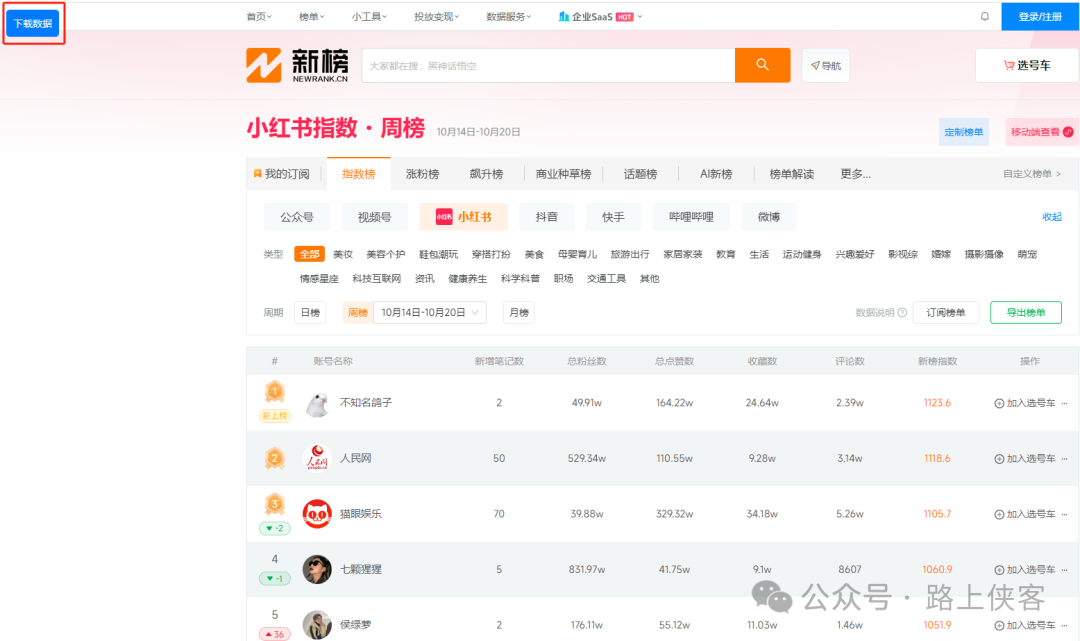Open more options for 猫眼娱乐 row
1080x641 pixels.
click(1065, 514)
